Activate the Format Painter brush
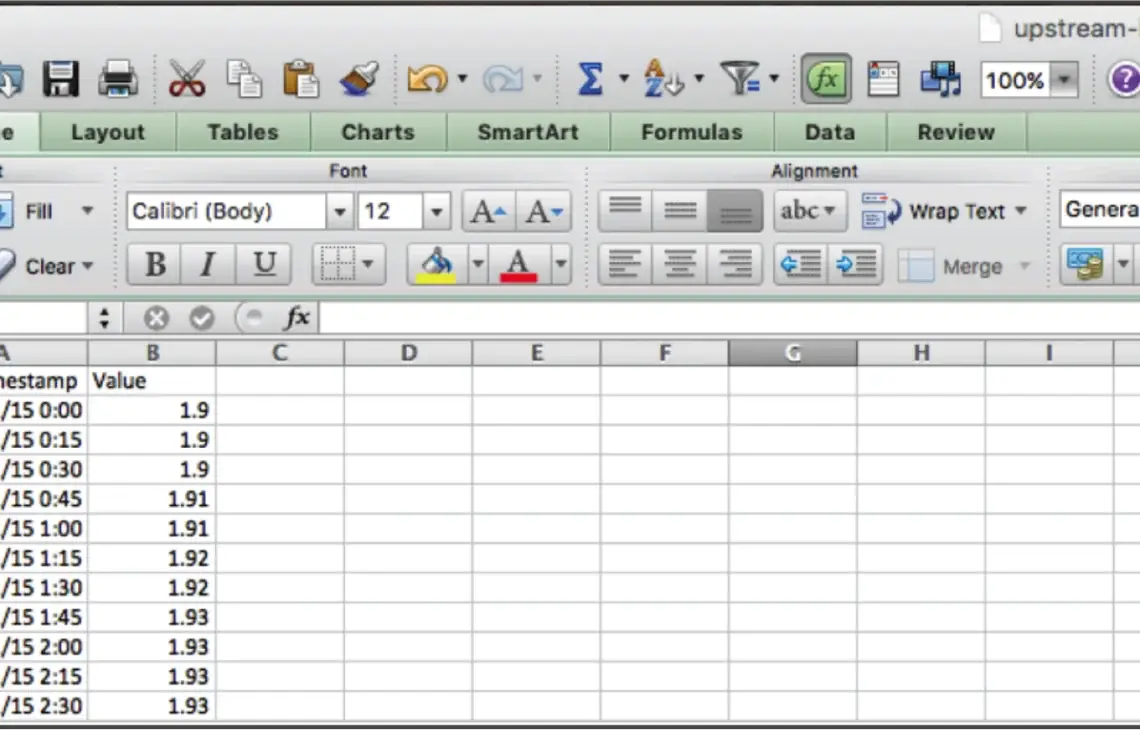This screenshot has height=730, width=1140. [x=359, y=79]
